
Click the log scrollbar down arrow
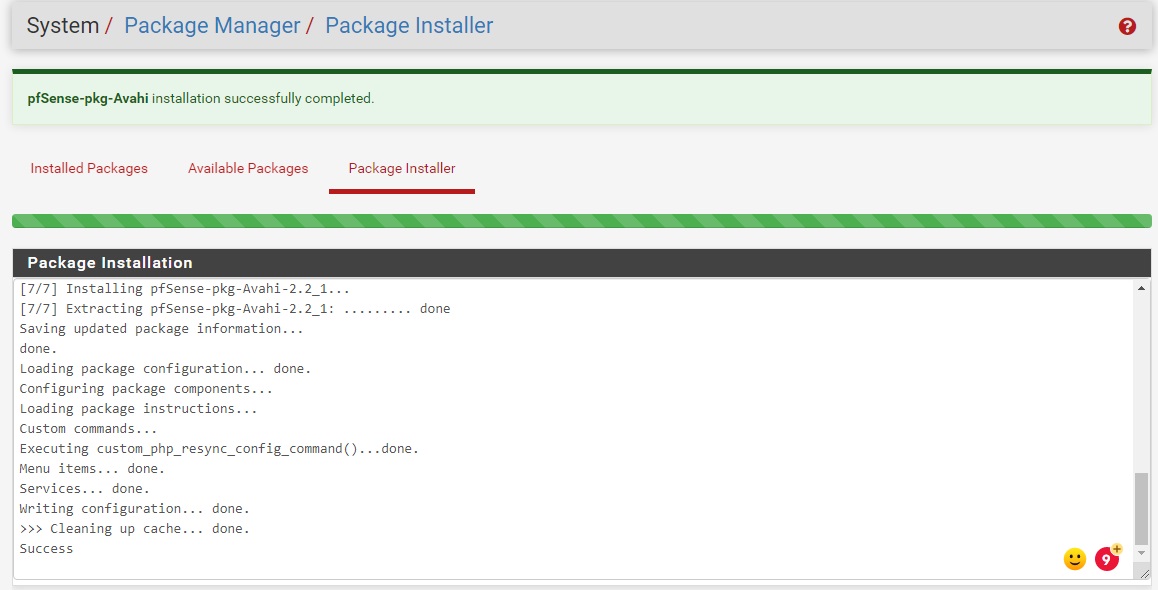(x=1142, y=552)
